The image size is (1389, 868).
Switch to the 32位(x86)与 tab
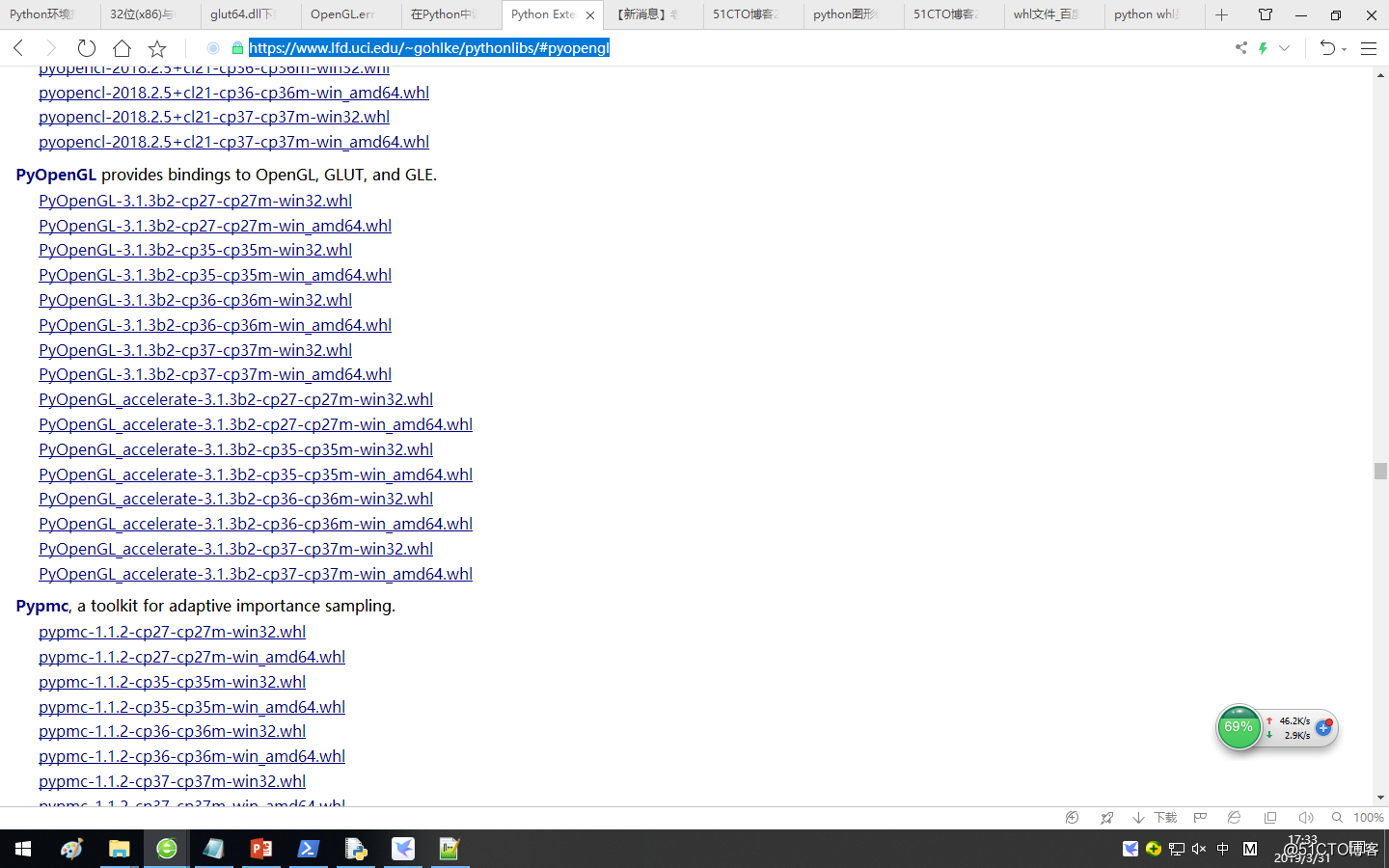tap(150, 14)
